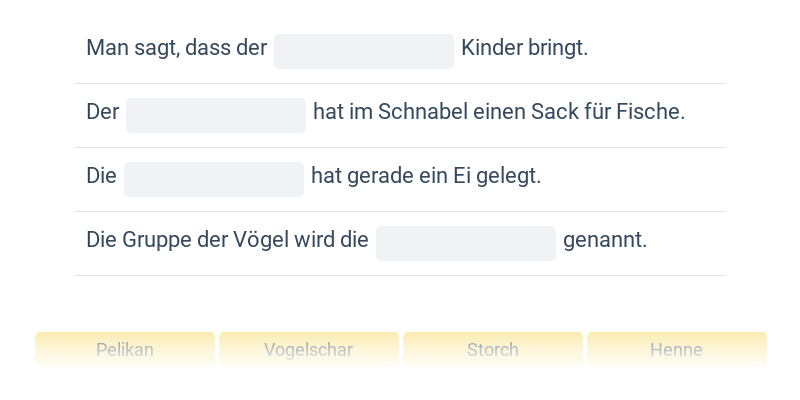
Task: Click the word "Die" starting the third sentence
Action: (x=102, y=176)
